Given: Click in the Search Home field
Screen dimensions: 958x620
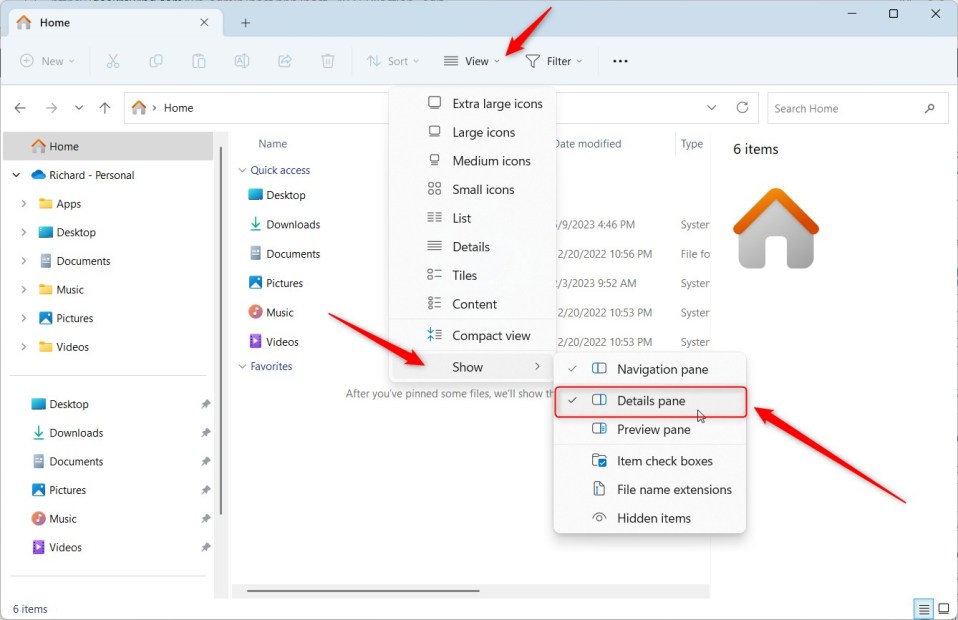Looking at the screenshot, I should 845,108.
